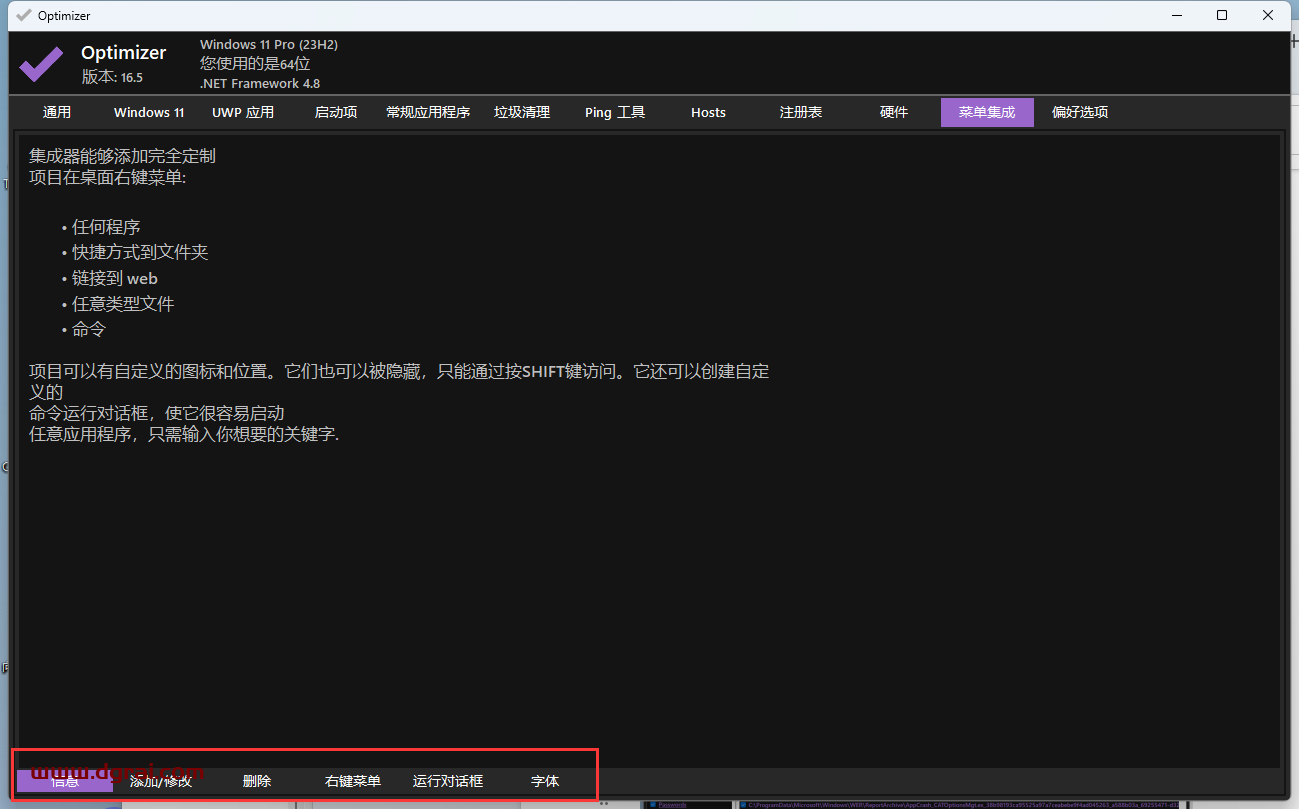
Task: Select the 启动项 tab
Action: [x=336, y=112]
